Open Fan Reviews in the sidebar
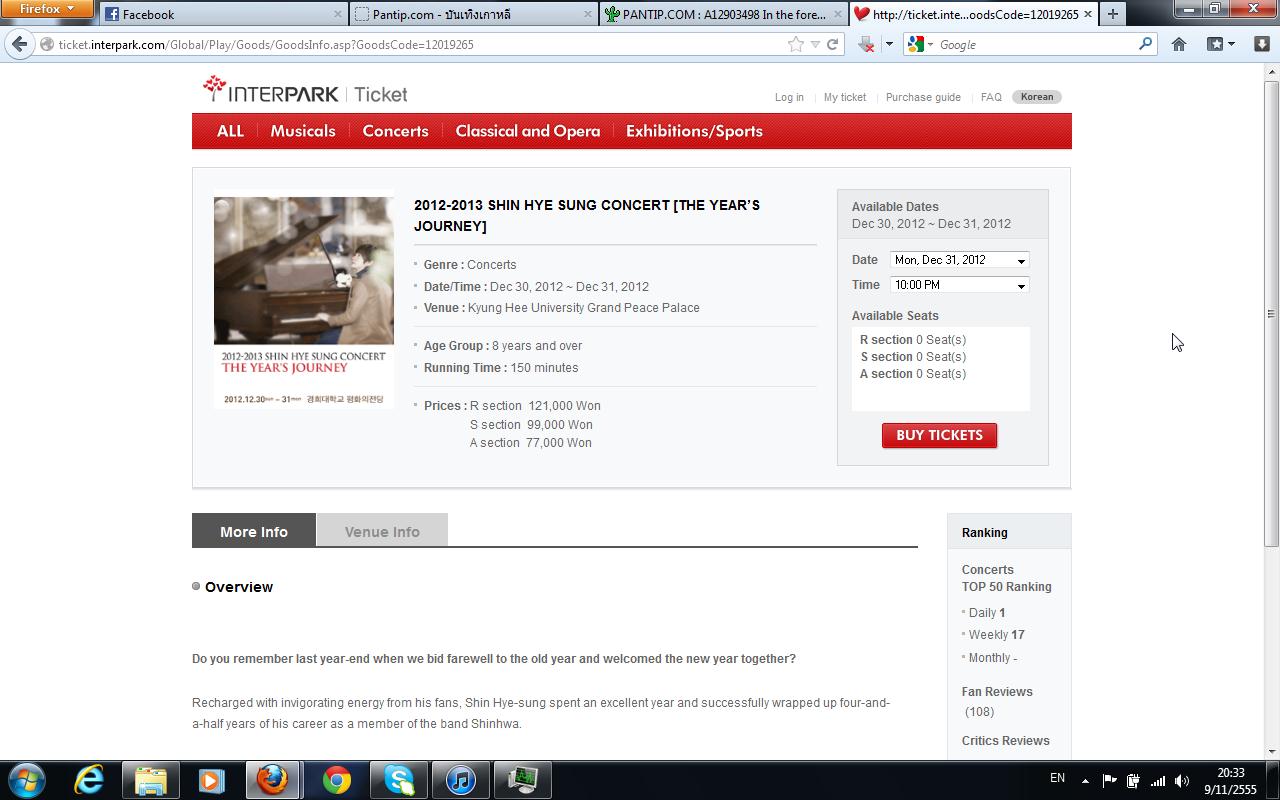 [x=997, y=691]
